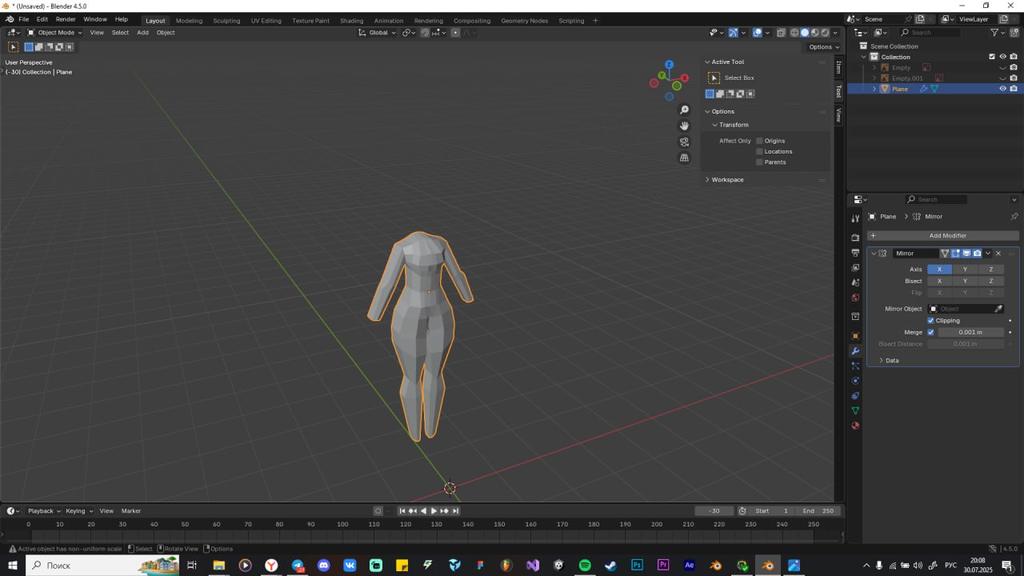Open Object Data green triangle tab
Screen dimensions: 1024x576
(855, 411)
